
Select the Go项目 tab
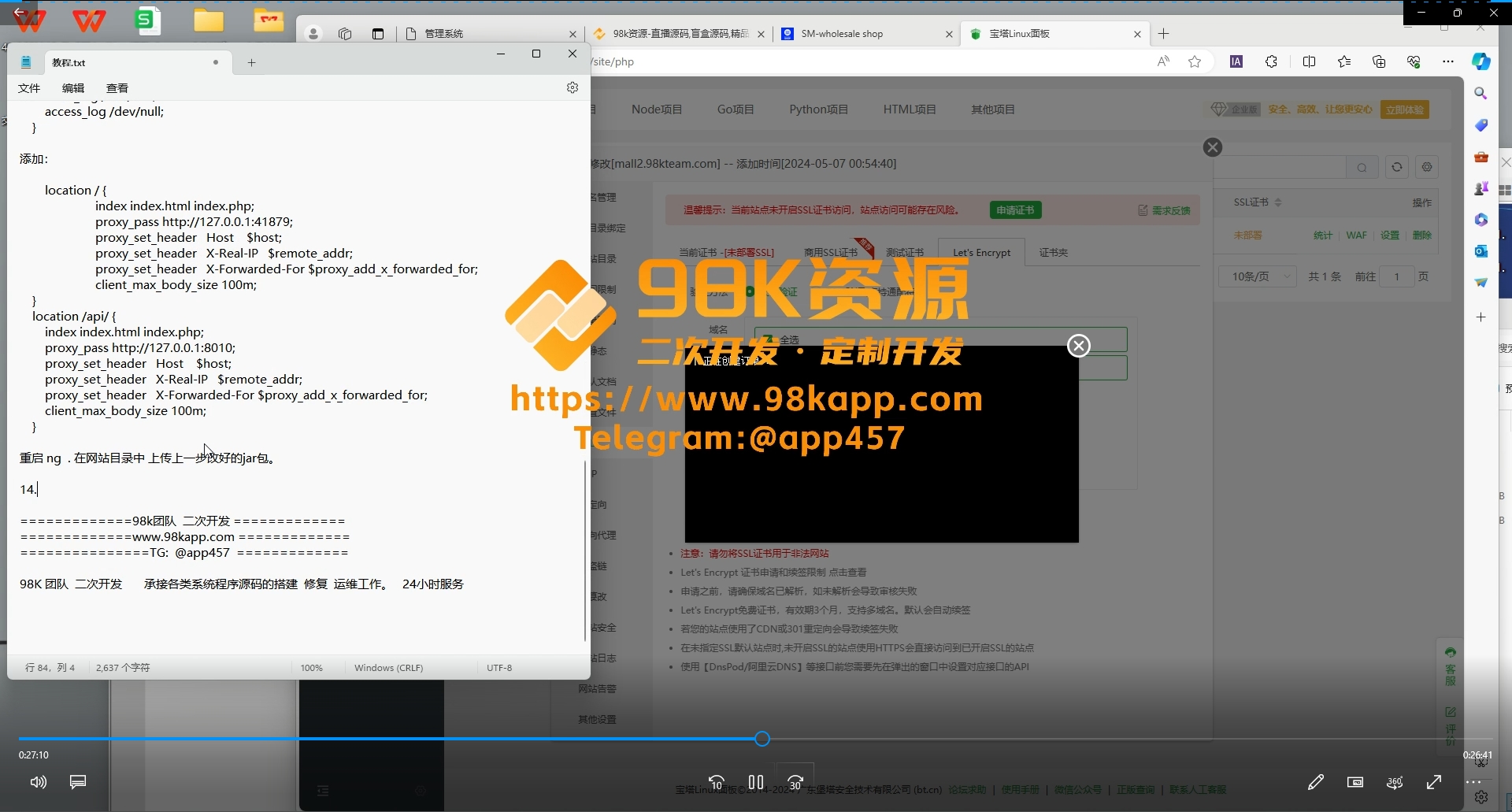(736, 109)
